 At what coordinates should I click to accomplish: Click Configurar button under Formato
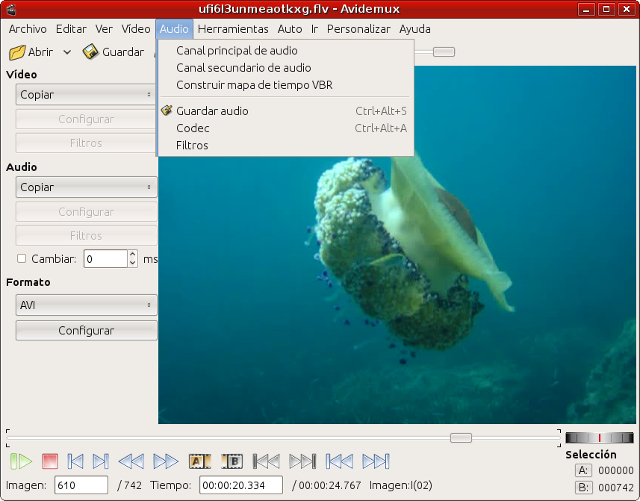coord(86,331)
